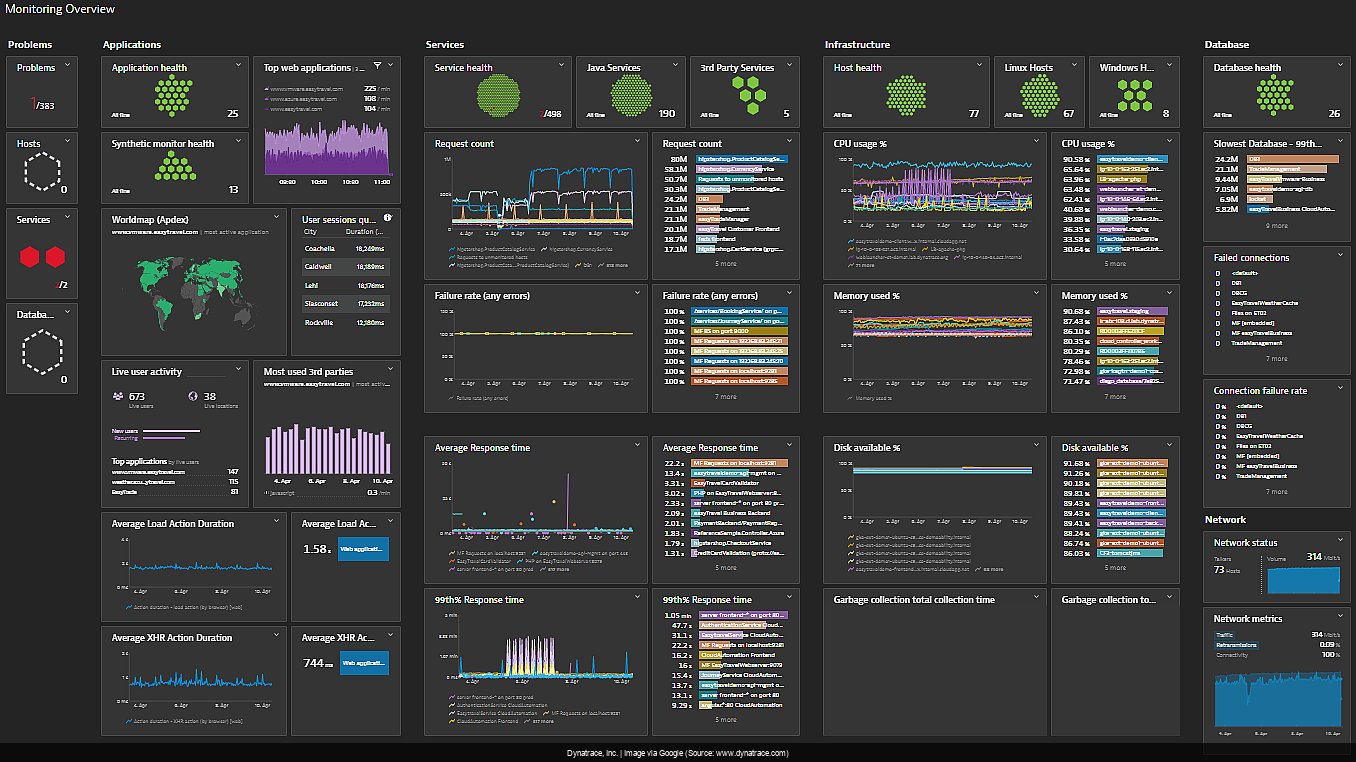Click the live locations globe icon
1356x762 pixels.
pyautogui.click(x=194, y=396)
